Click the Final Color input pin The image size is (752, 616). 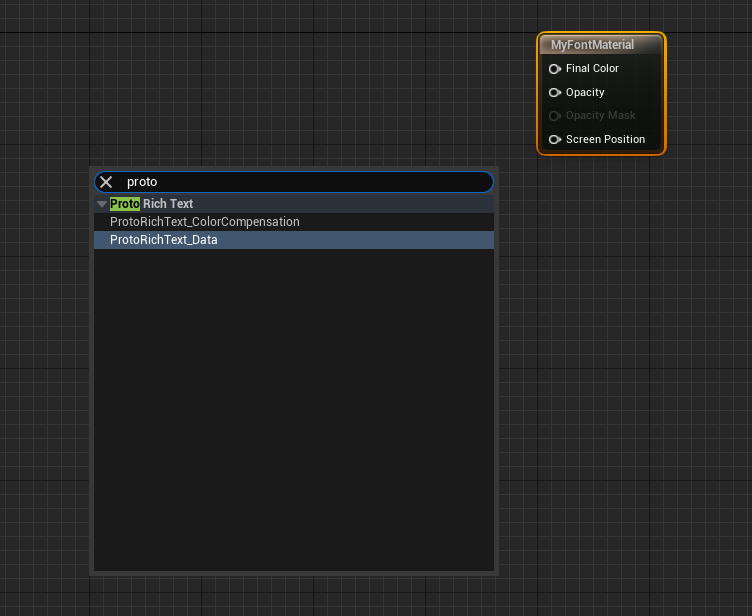pos(555,69)
